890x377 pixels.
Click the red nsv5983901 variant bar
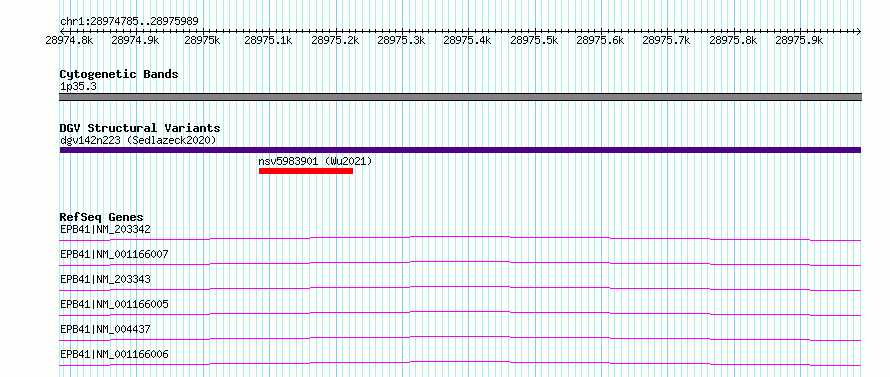click(x=306, y=171)
